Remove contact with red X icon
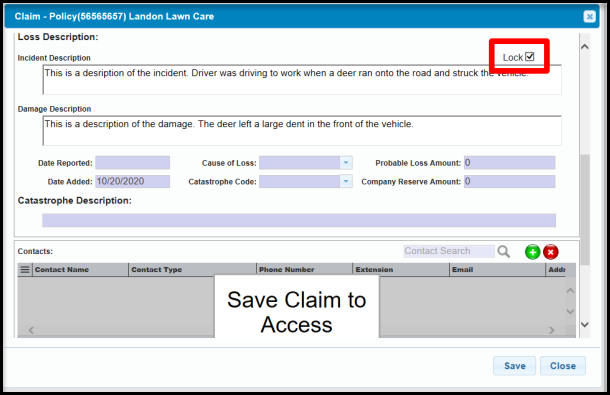Screen dimensions: 610x395 [x=550, y=252]
